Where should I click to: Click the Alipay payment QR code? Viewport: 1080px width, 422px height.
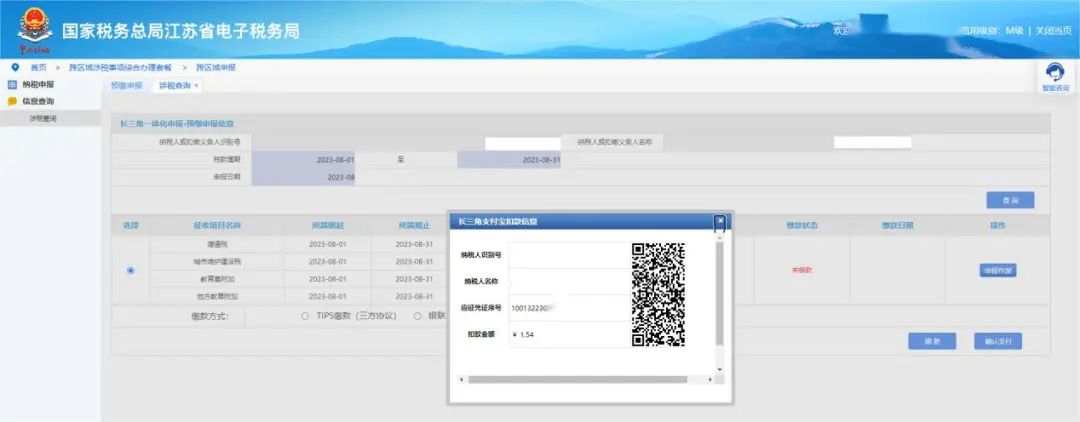click(658, 294)
